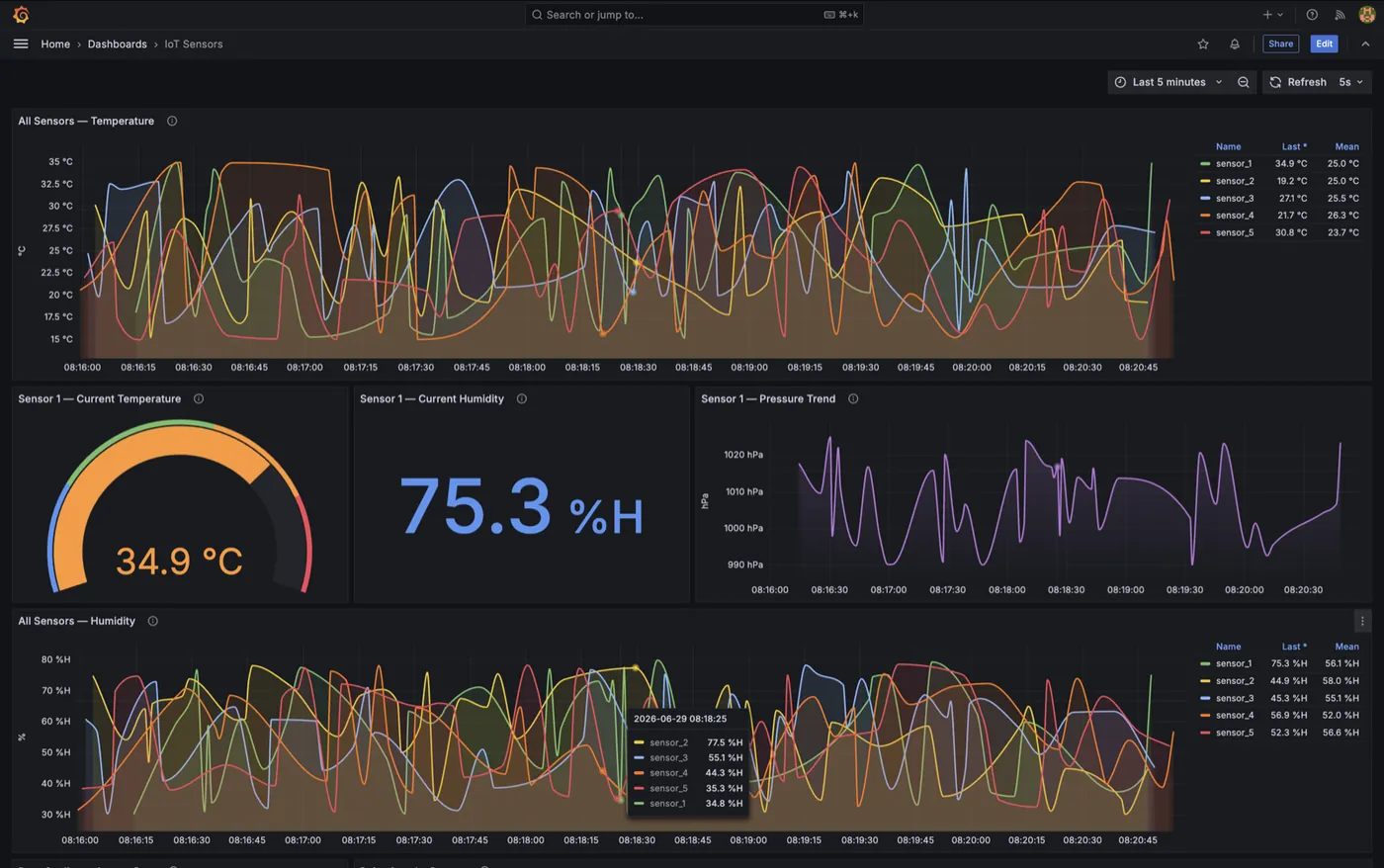This screenshot has height=868, width=1384.
Task: Click the Grafana logo
Action: [21, 15]
